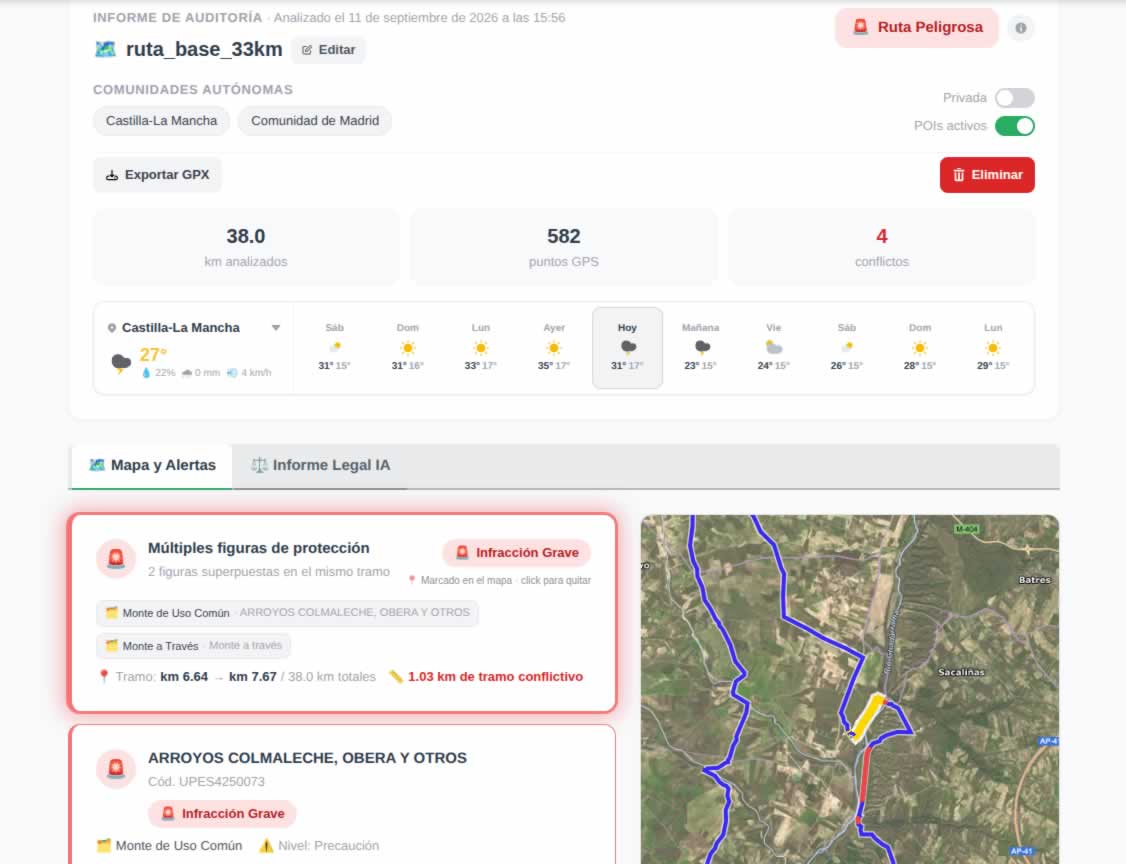Select the Mañana forecast day
Viewport: 1126px width, 864px height.
(x=701, y=348)
